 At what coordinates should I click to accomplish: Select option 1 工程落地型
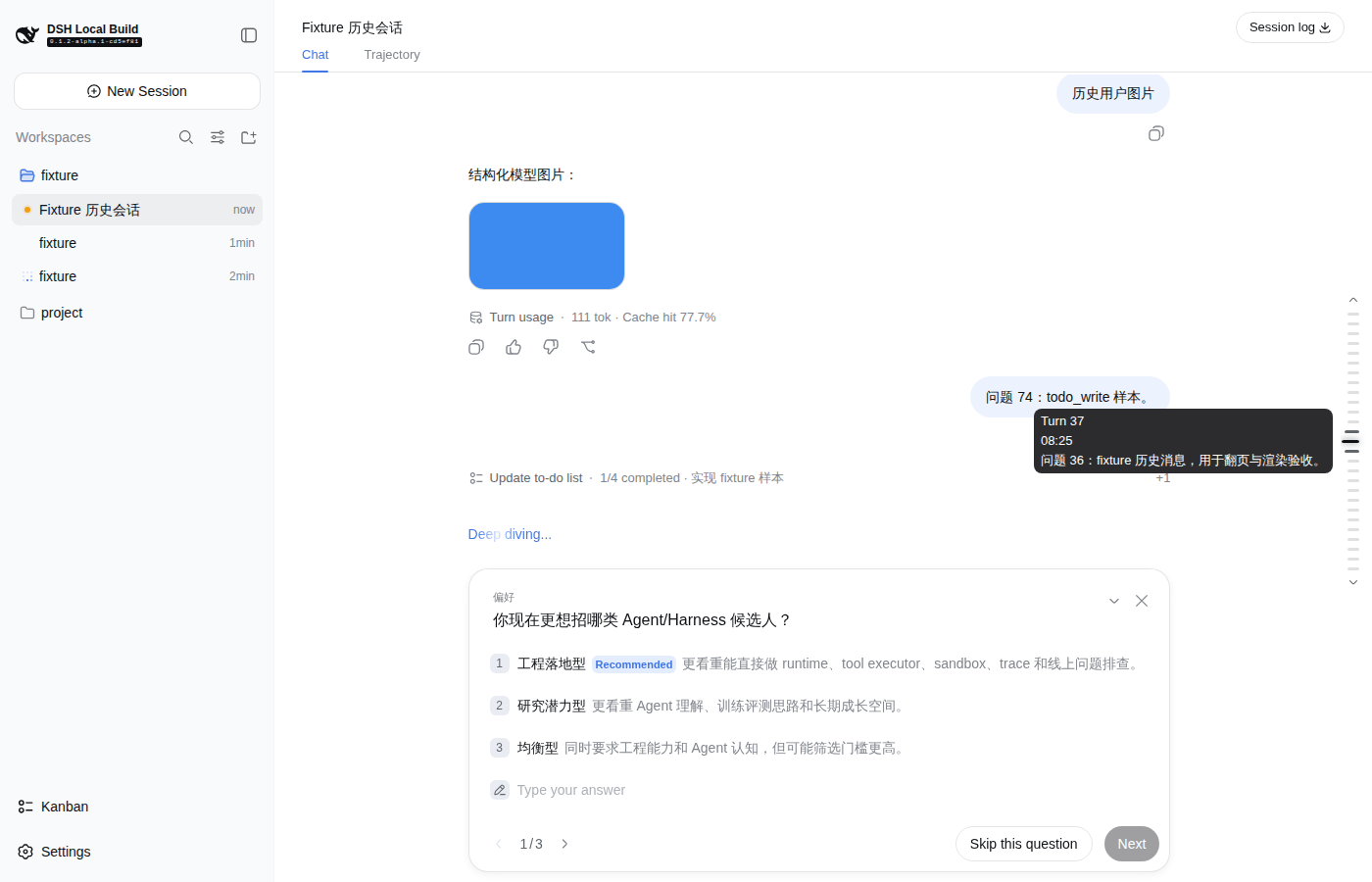pyautogui.click(x=818, y=663)
